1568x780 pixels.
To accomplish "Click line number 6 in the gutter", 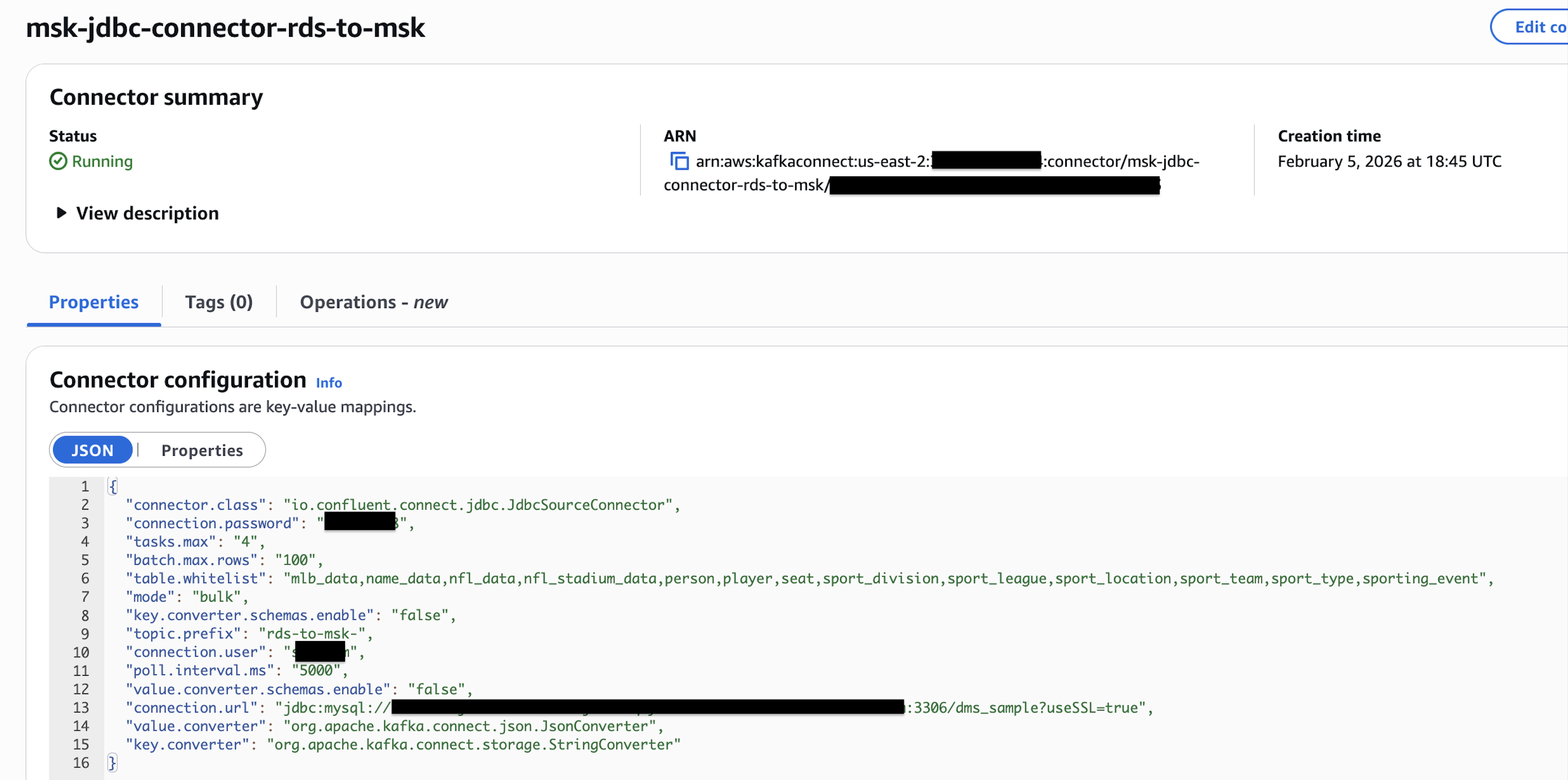I will pos(85,578).
